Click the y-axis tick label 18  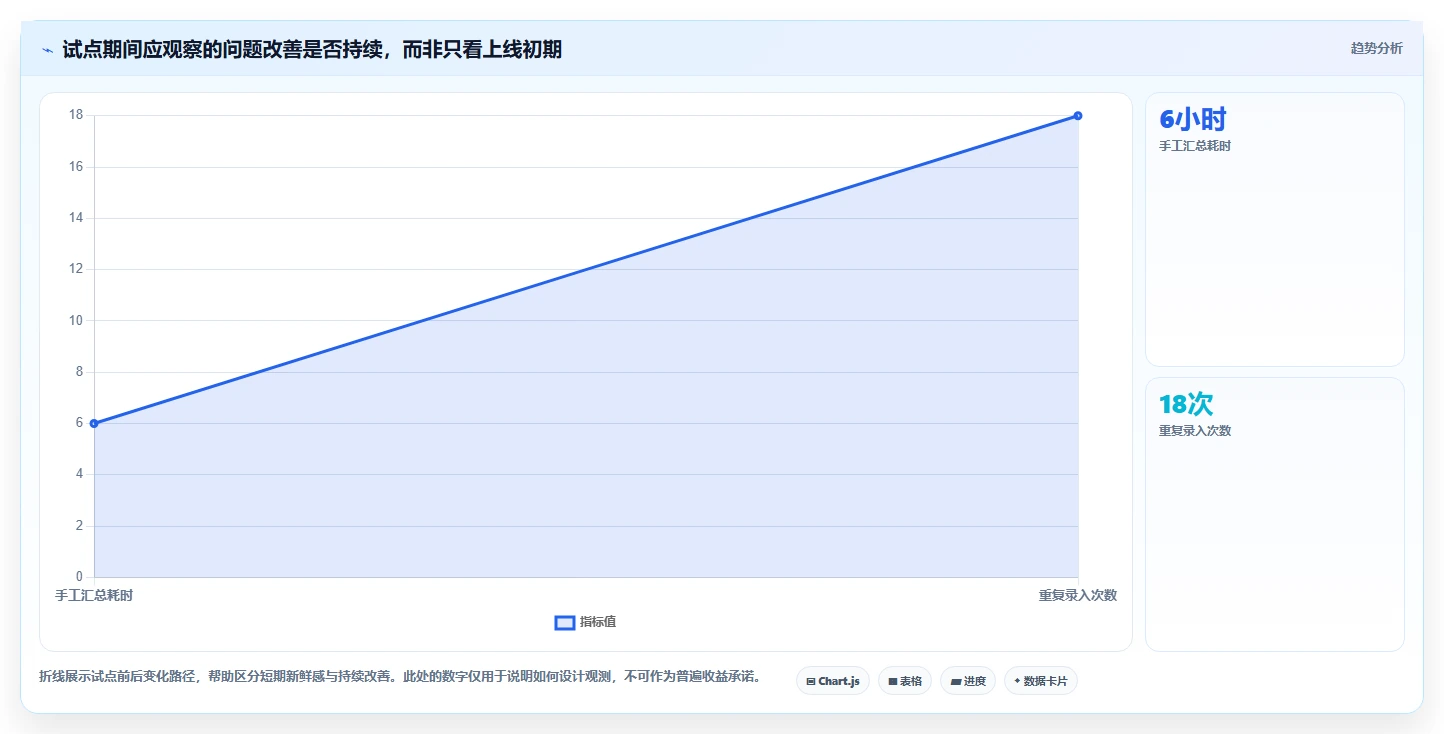[76, 115]
